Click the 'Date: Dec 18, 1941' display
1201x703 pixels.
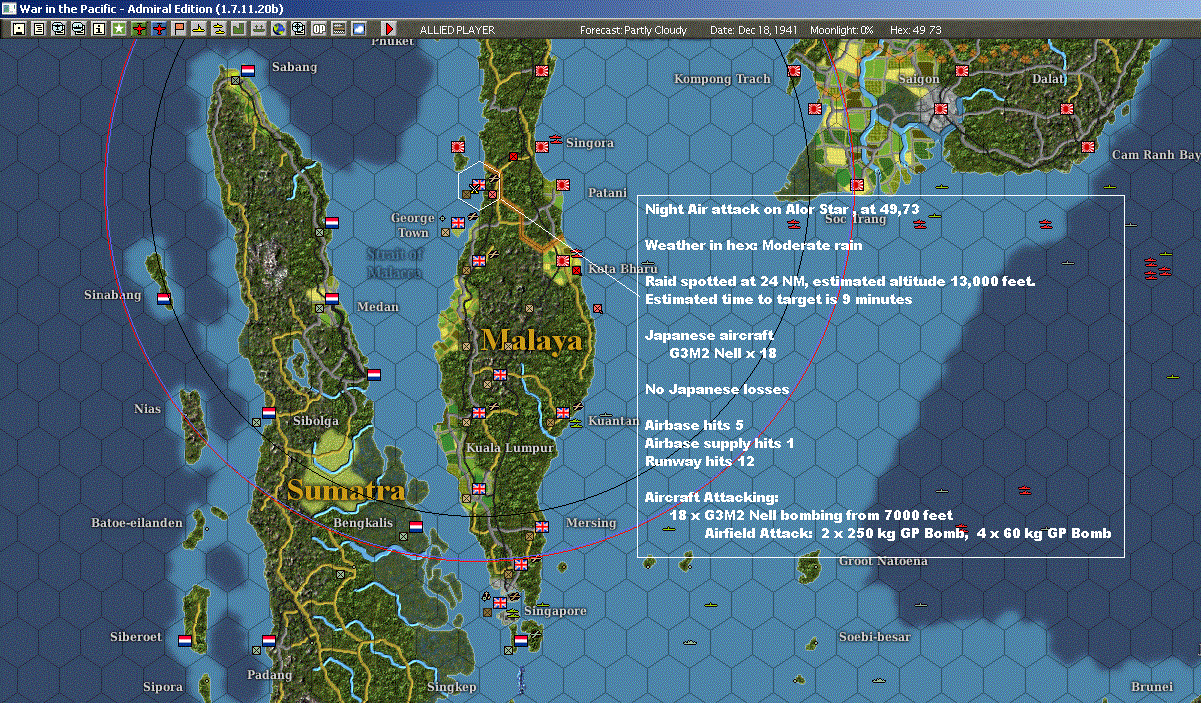pos(753,30)
